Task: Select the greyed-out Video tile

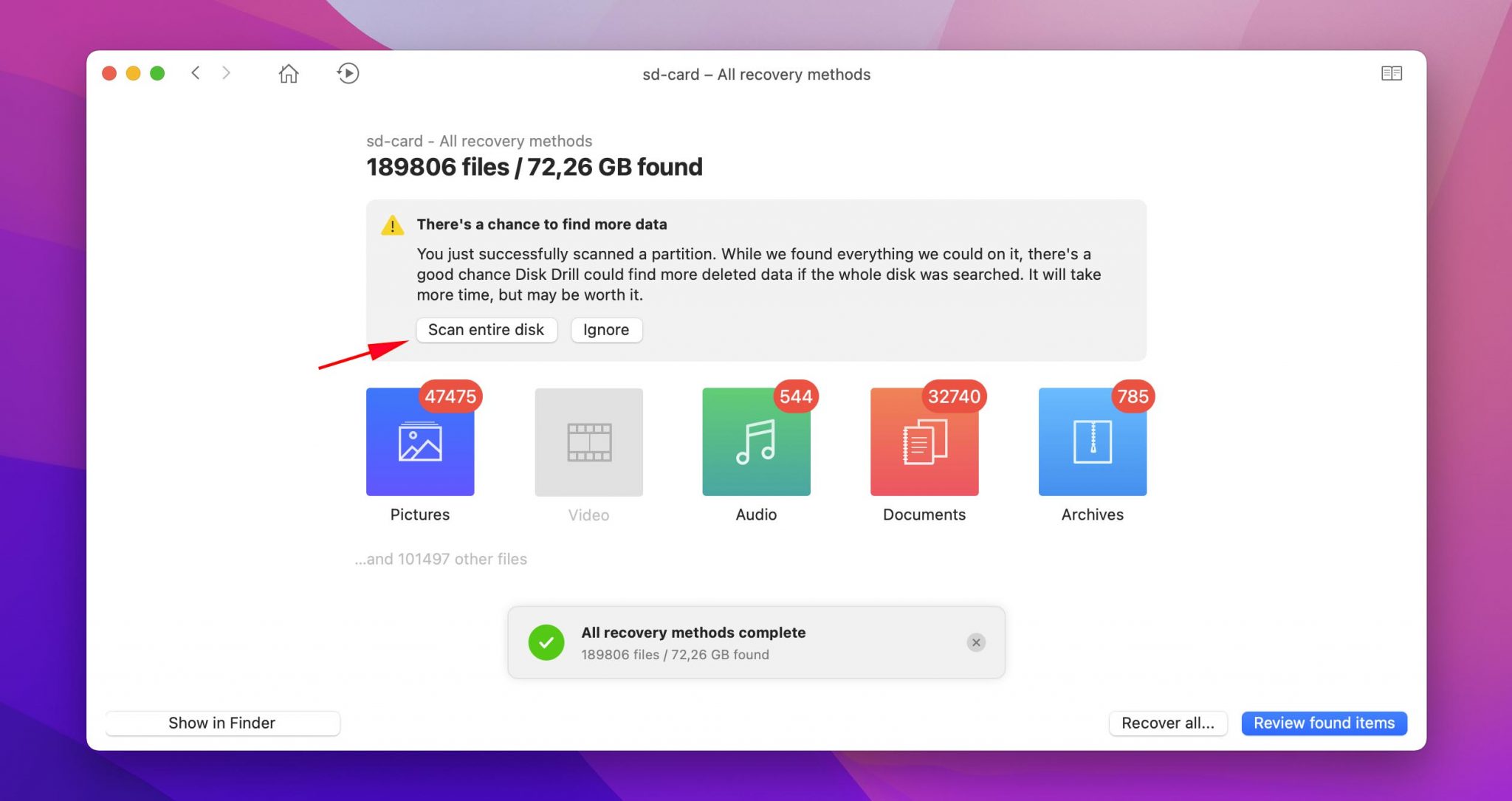Action: 588,441
